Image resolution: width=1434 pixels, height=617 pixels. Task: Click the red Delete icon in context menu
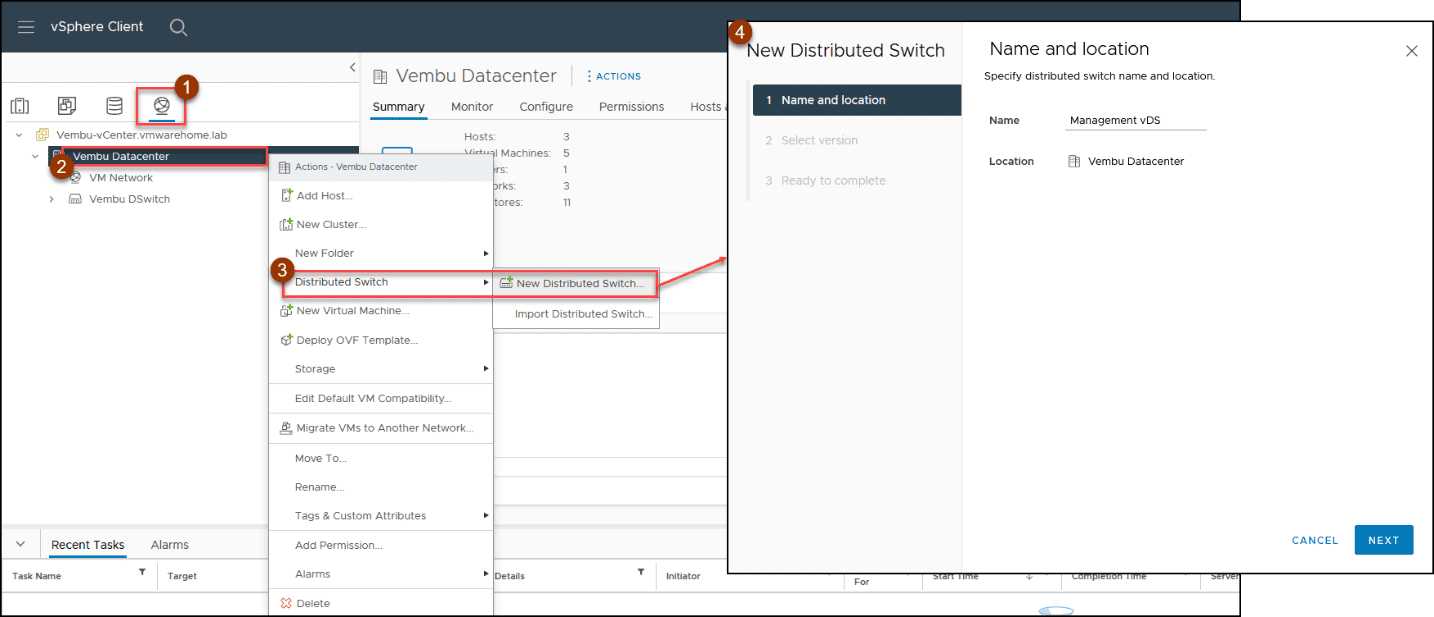[x=286, y=603]
